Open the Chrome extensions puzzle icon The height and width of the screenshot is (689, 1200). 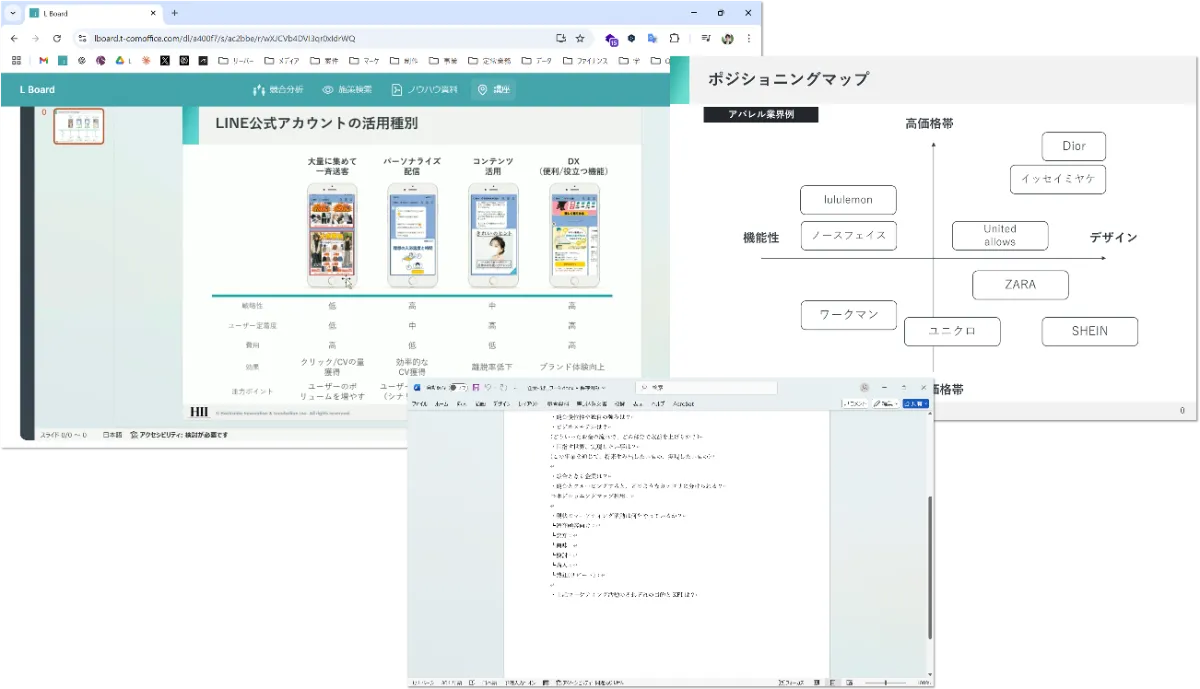pos(674,38)
